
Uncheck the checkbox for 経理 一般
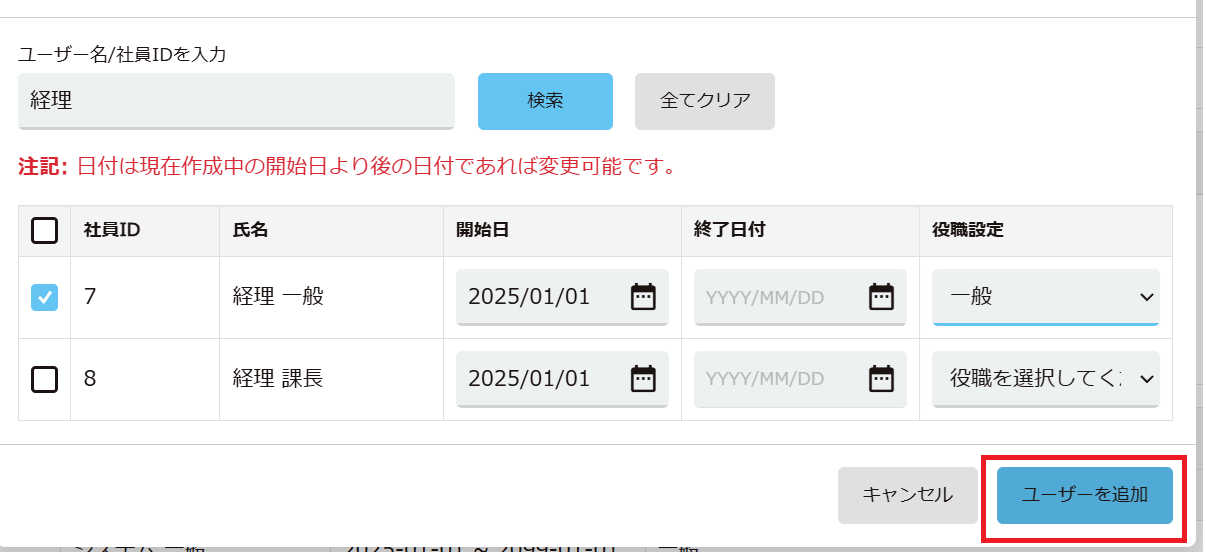pos(45,297)
